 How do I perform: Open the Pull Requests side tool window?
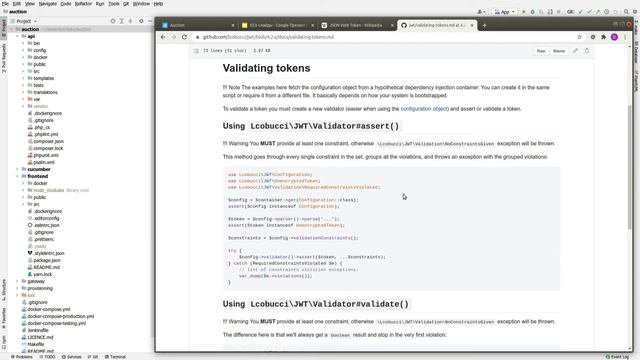4,59
